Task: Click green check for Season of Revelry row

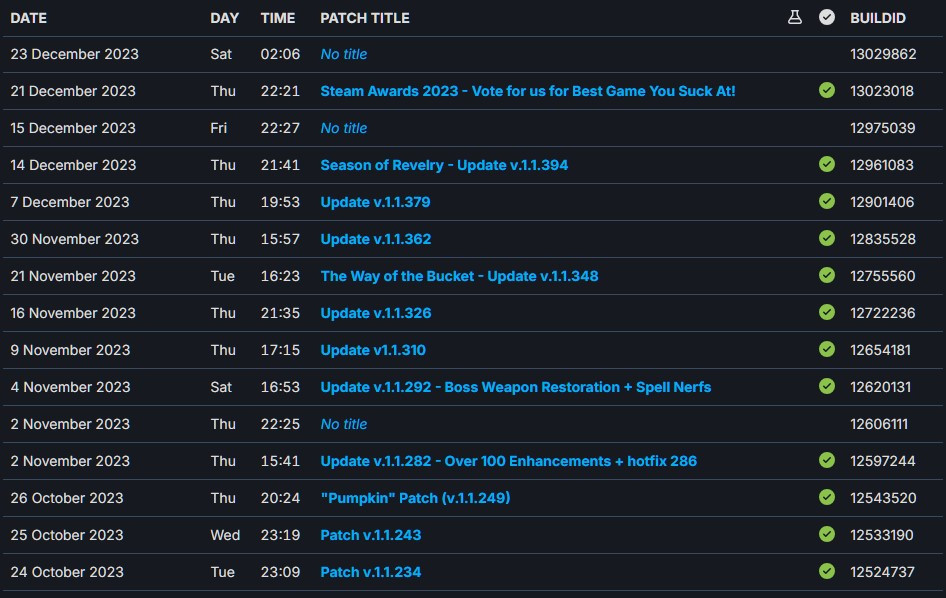Action: pos(827,165)
